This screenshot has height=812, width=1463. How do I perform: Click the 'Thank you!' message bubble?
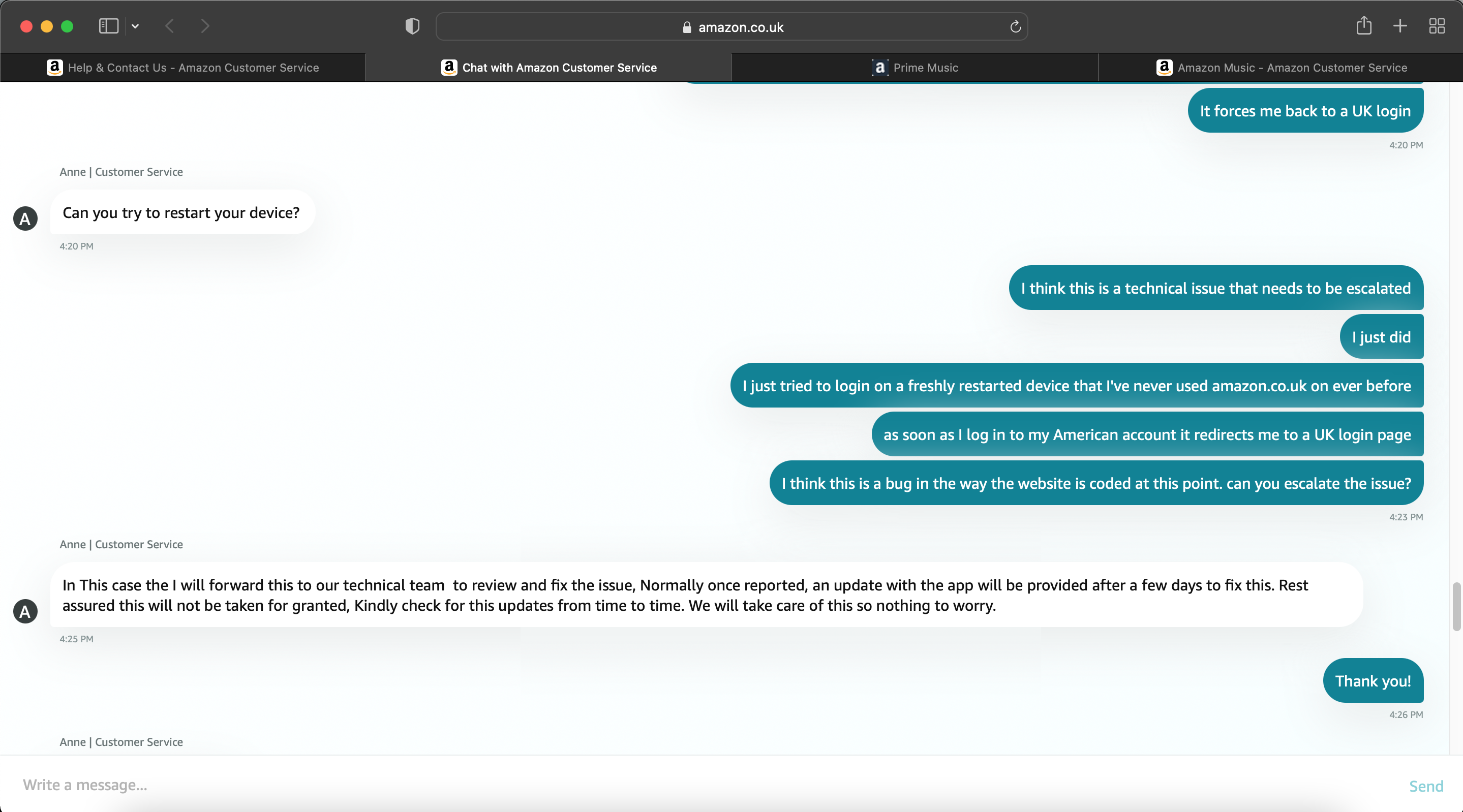click(x=1372, y=681)
